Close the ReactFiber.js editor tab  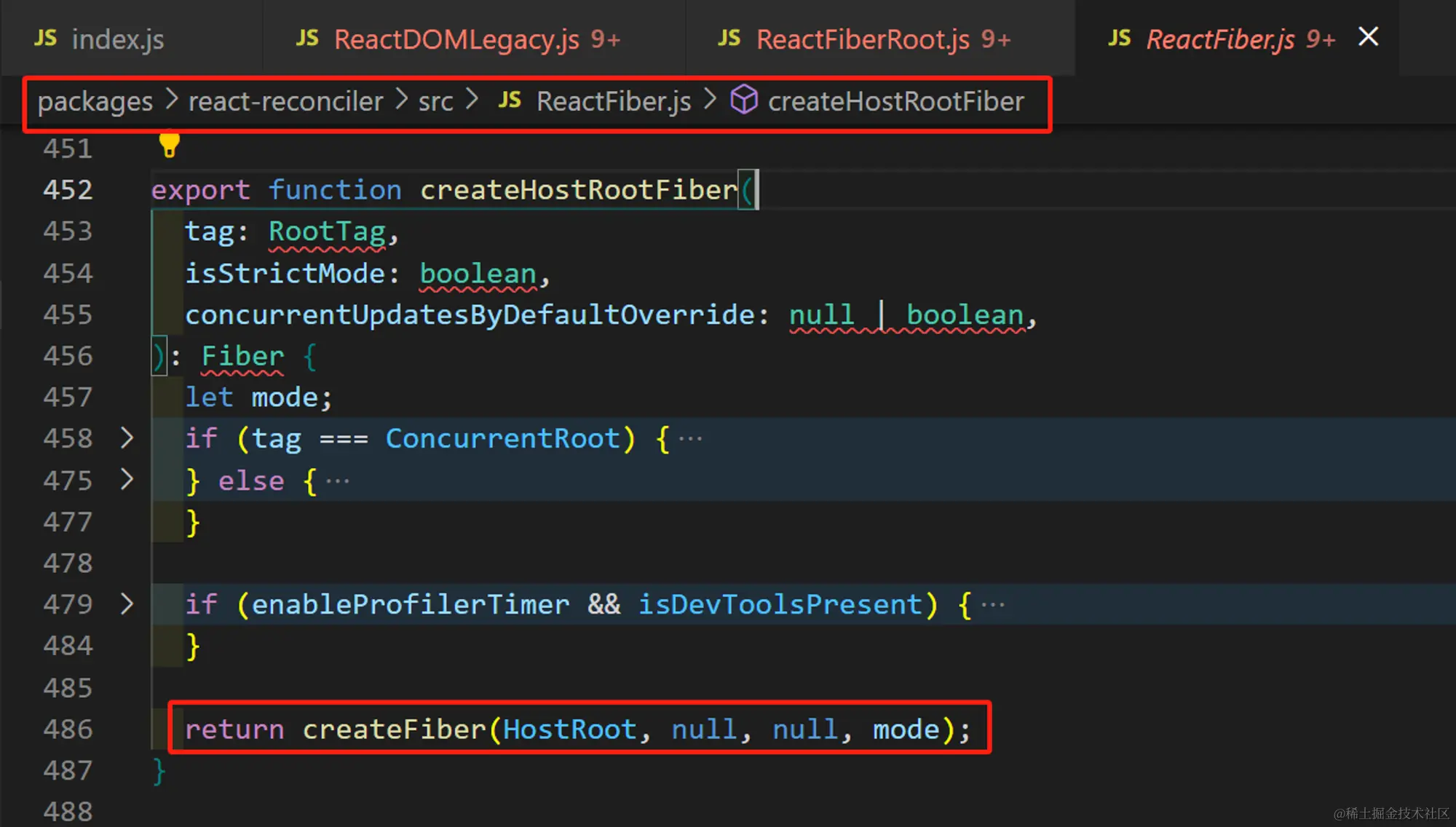pyautogui.click(x=1368, y=36)
